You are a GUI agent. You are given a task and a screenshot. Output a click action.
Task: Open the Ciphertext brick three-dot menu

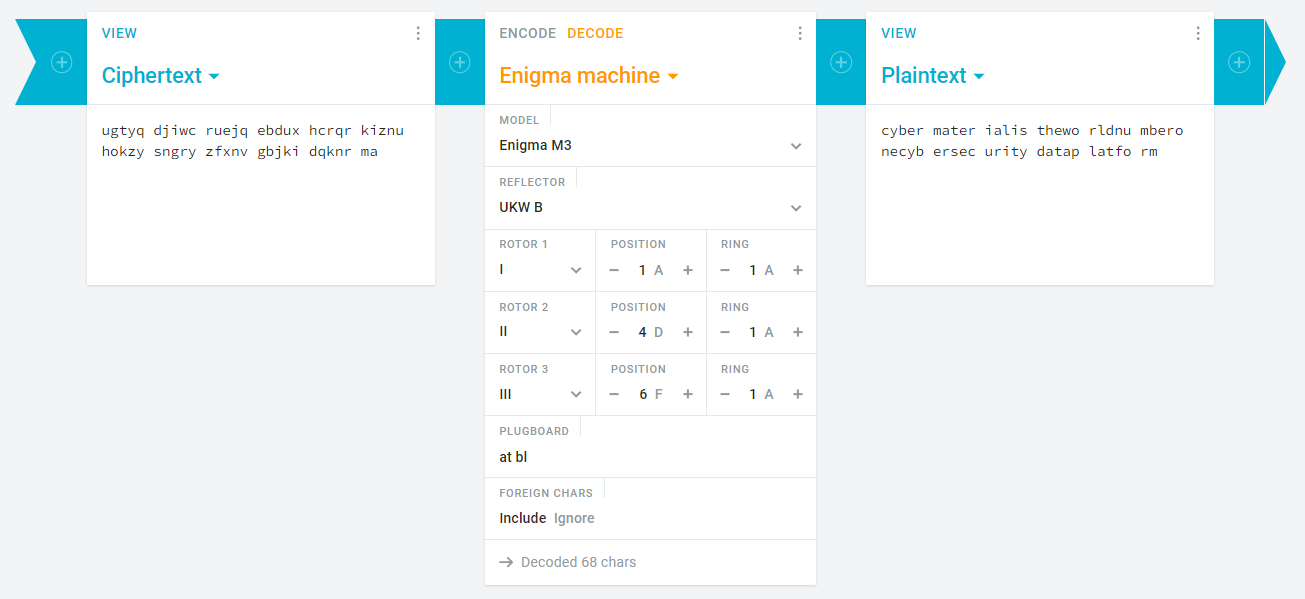(x=418, y=33)
